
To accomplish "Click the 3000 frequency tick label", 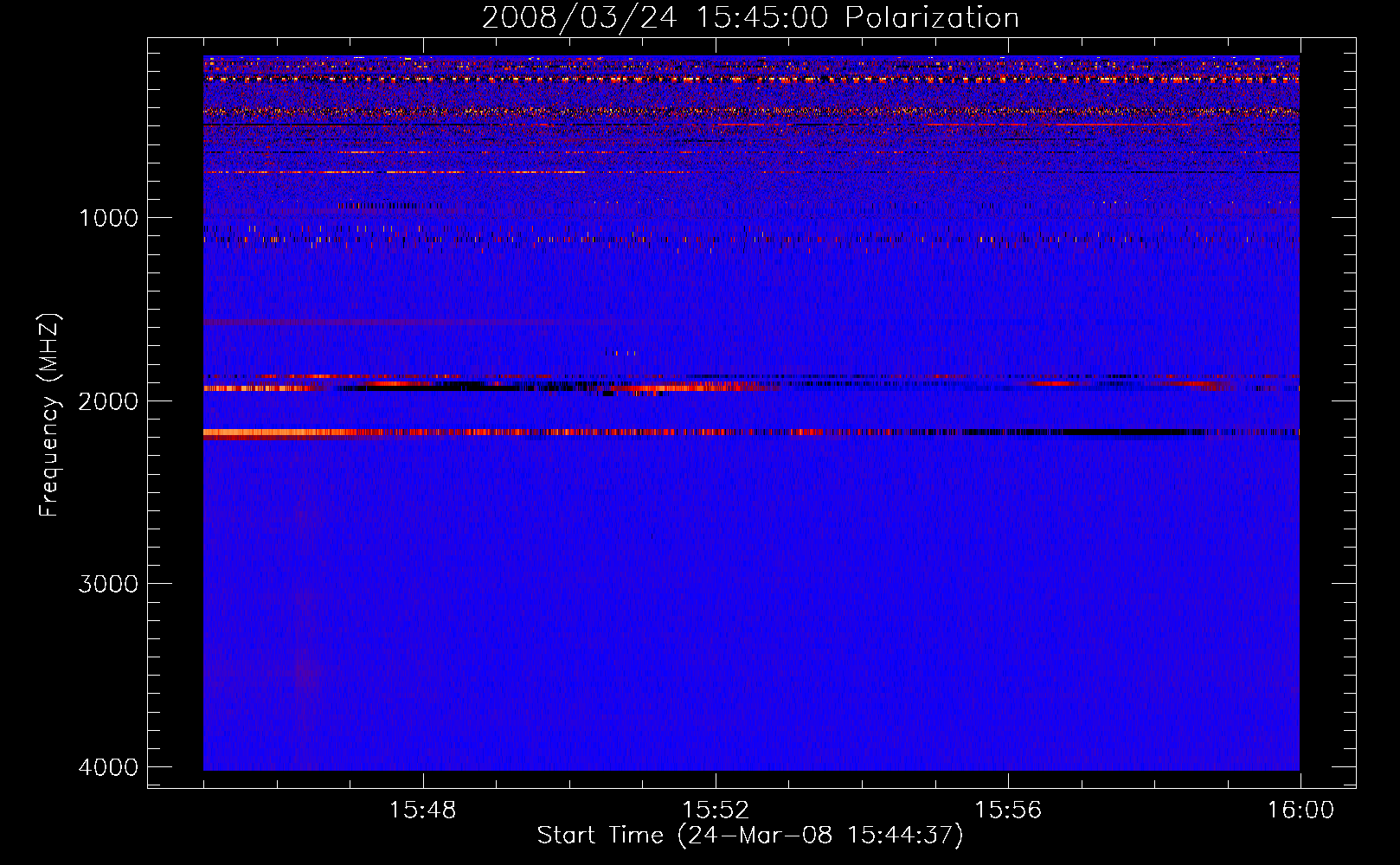I will (x=108, y=584).
